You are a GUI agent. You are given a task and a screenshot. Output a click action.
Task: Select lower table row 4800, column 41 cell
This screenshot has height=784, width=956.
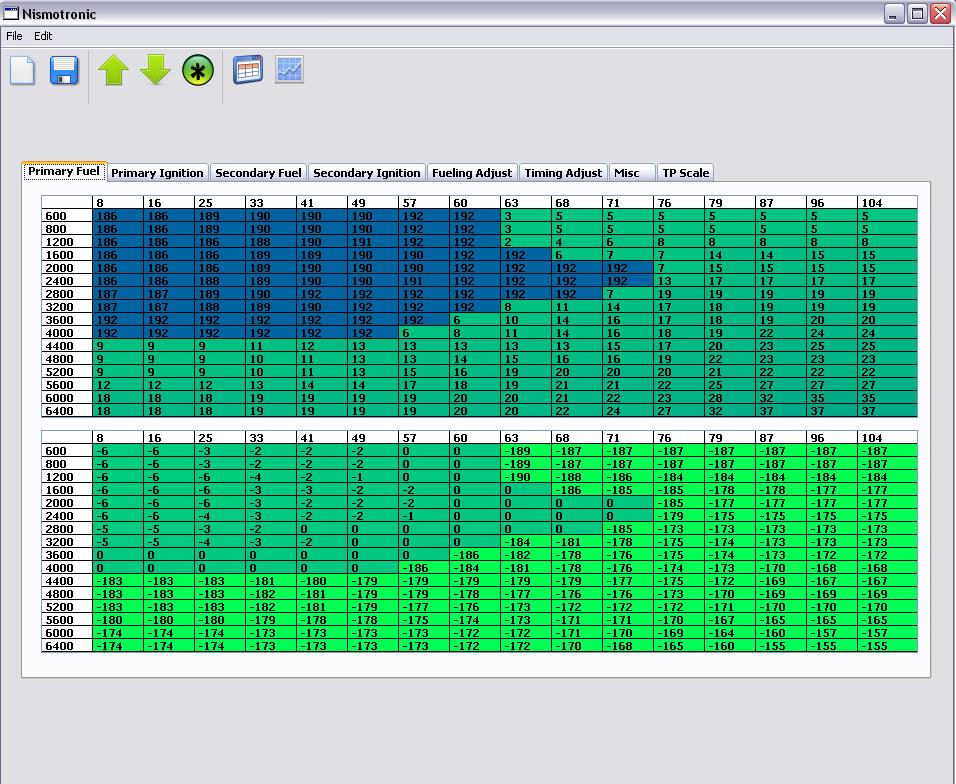click(322, 594)
